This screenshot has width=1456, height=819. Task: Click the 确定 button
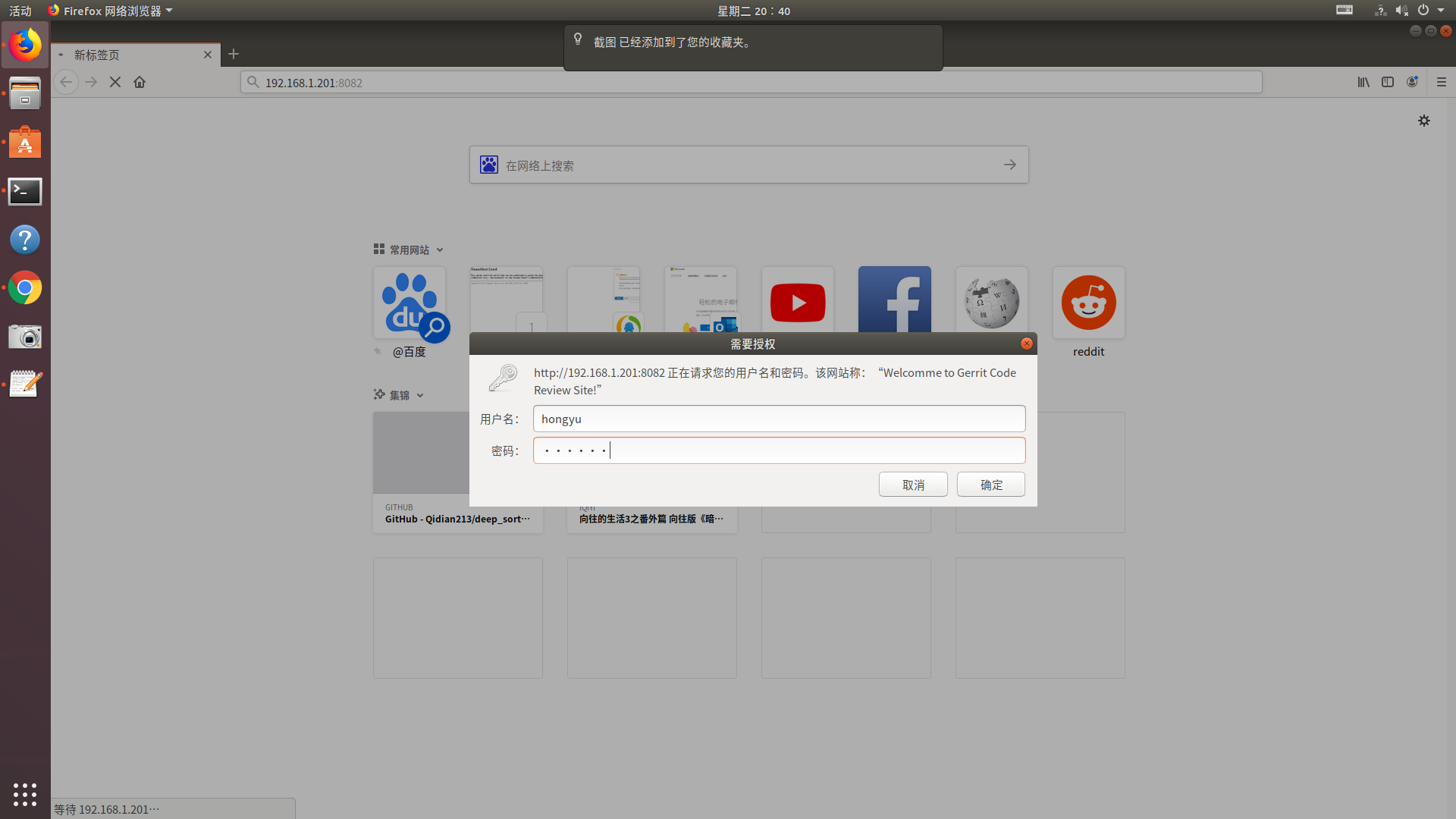(x=990, y=485)
